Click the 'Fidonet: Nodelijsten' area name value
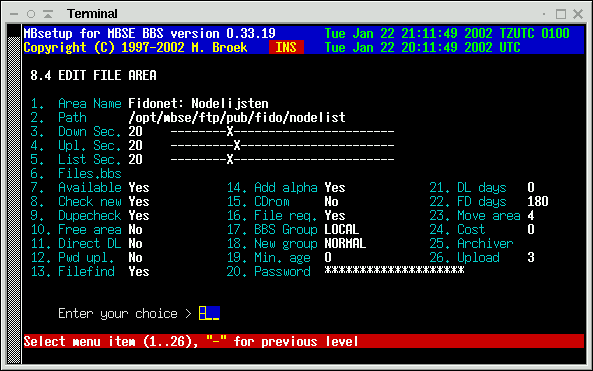Screen dimensions: 593x371 coord(199,104)
